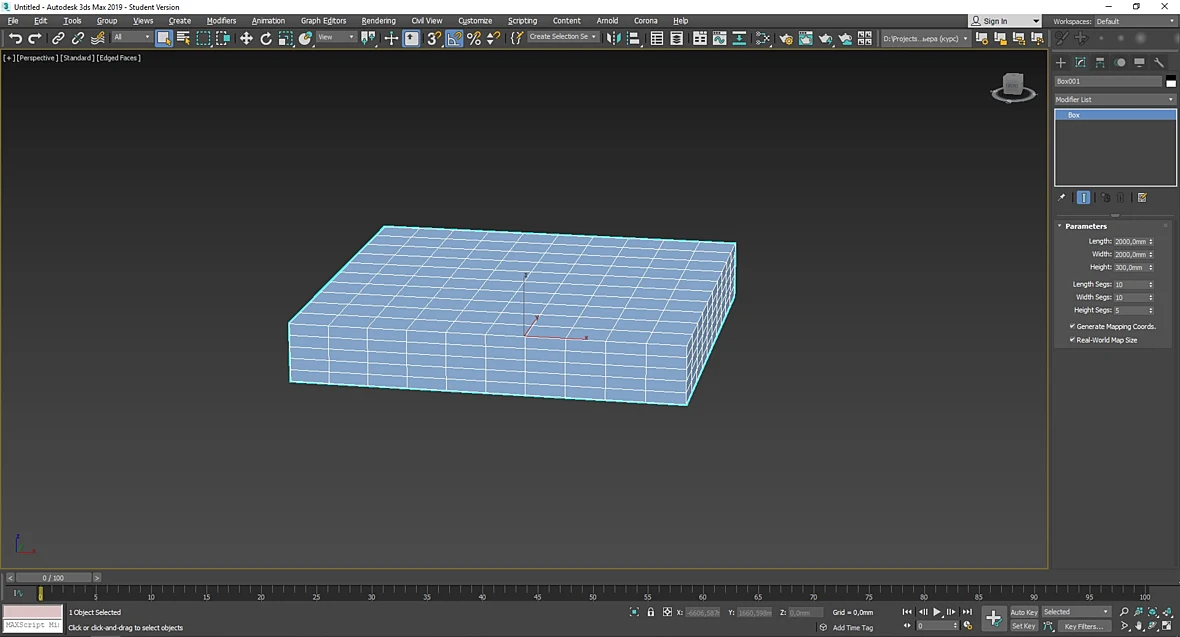Collapse the Parameters rollout
1180x637 pixels.
[x=1085, y=226]
